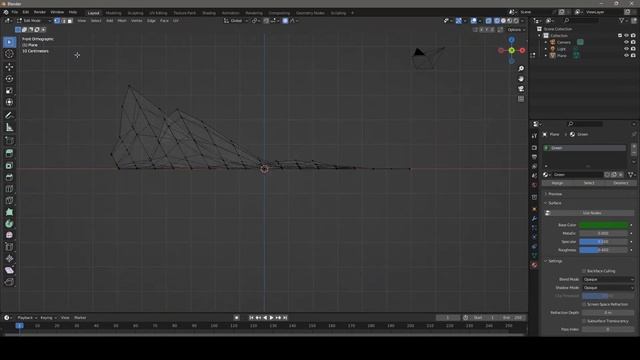Click the green Base Color swatch
Screen dimensions: 640x360
click(x=603, y=225)
